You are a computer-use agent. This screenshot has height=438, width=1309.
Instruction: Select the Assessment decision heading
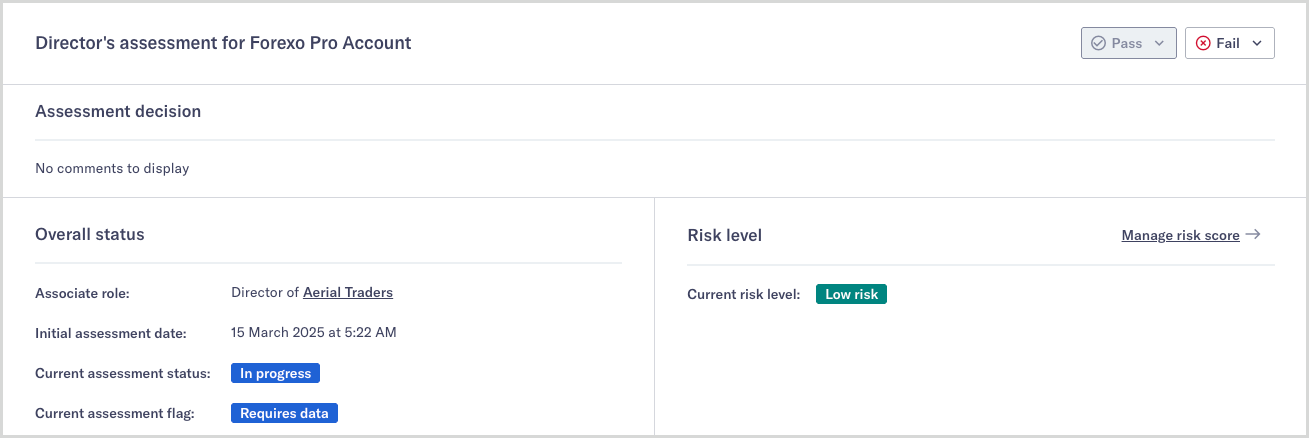(x=118, y=112)
